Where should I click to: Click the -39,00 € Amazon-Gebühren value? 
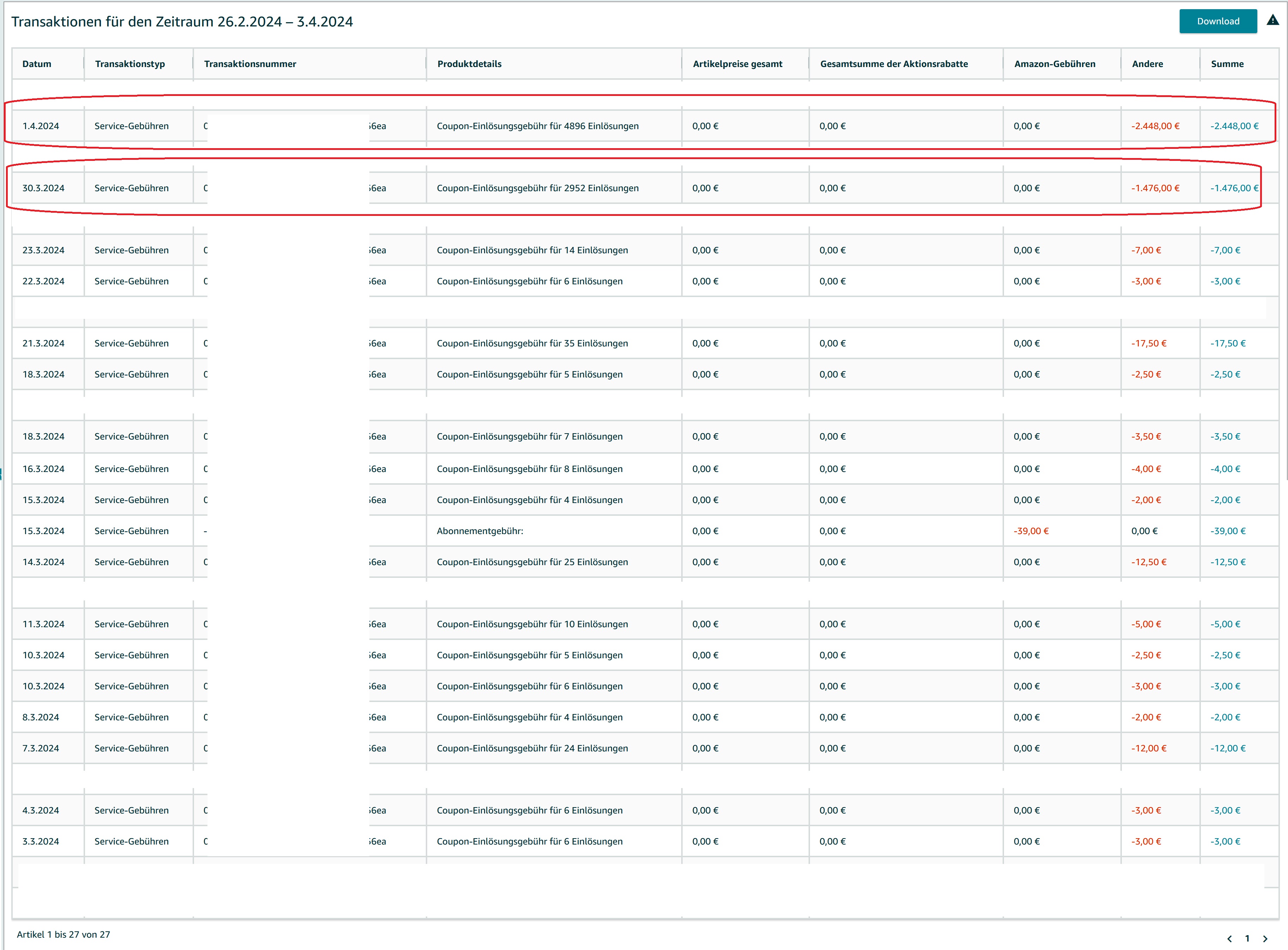(x=1031, y=531)
